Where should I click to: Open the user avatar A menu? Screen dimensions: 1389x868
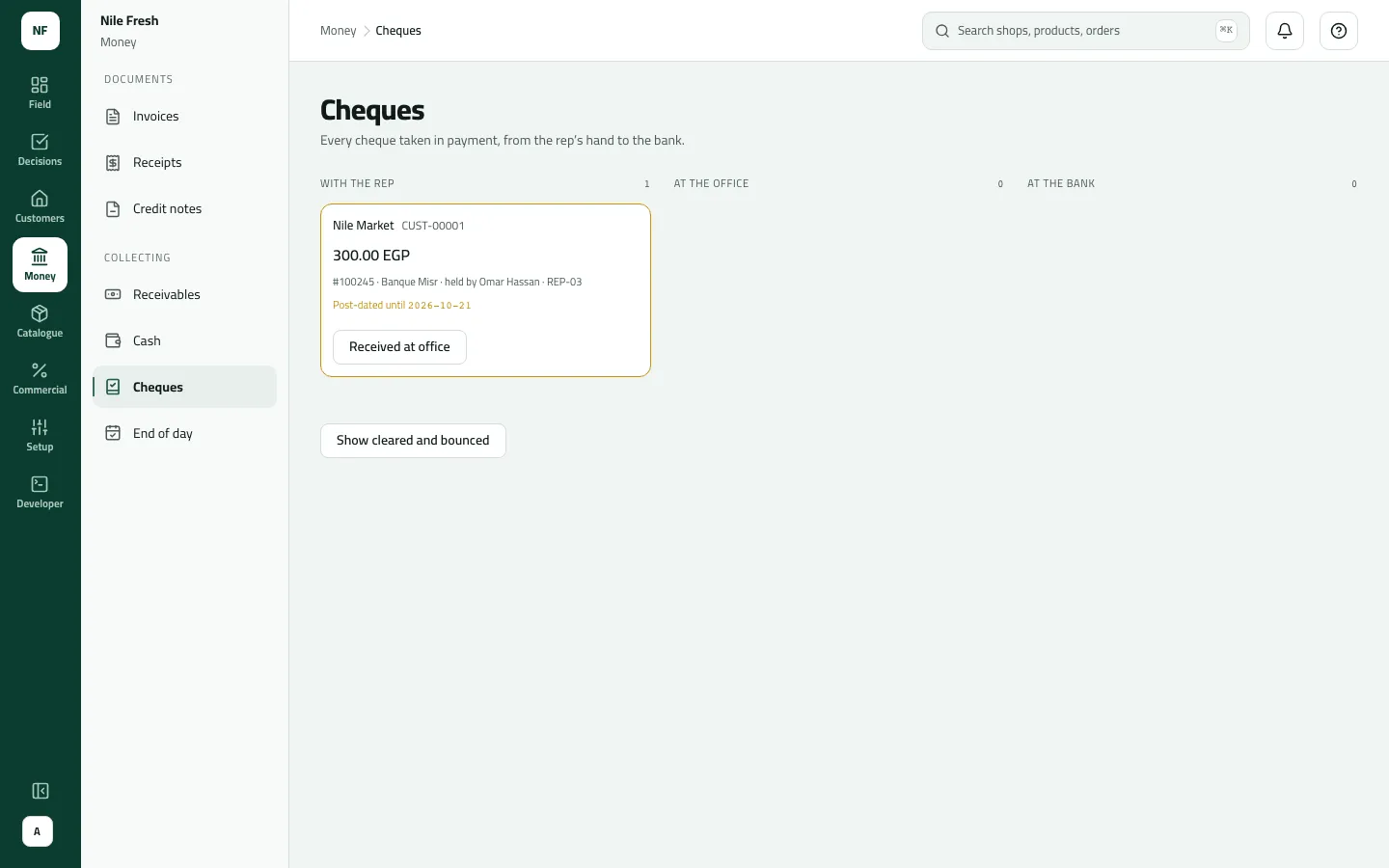pyautogui.click(x=38, y=831)
